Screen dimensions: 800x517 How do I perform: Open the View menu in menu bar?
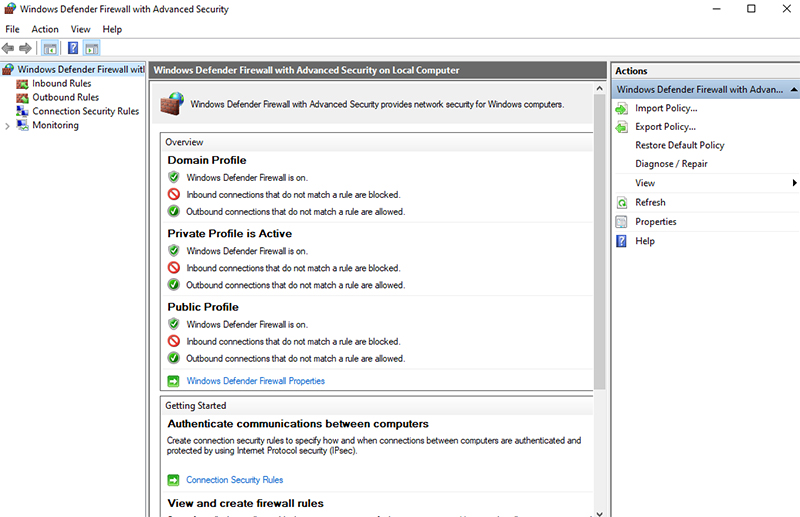click(x=81, y=29)
